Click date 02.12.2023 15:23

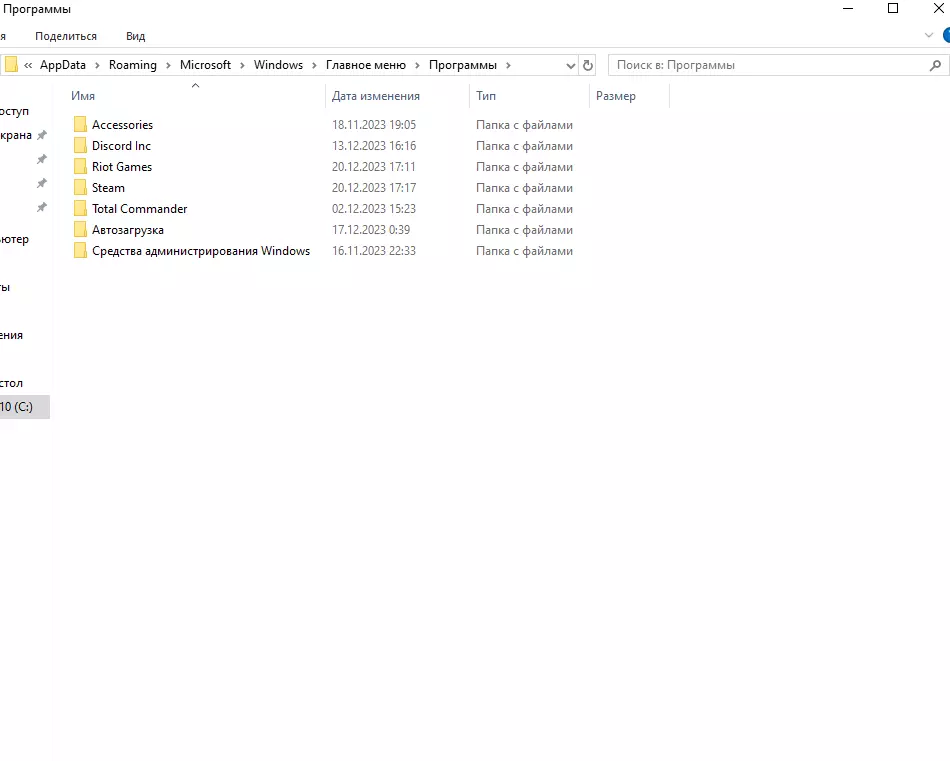point(374,208)
